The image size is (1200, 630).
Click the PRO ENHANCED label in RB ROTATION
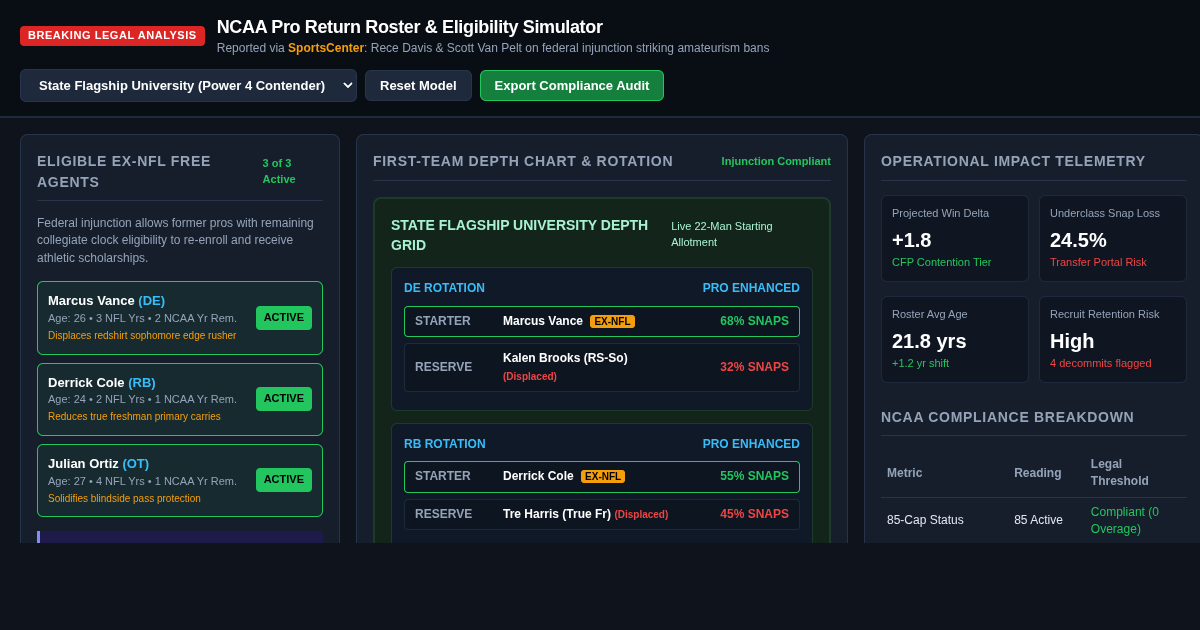click(751, 444)
